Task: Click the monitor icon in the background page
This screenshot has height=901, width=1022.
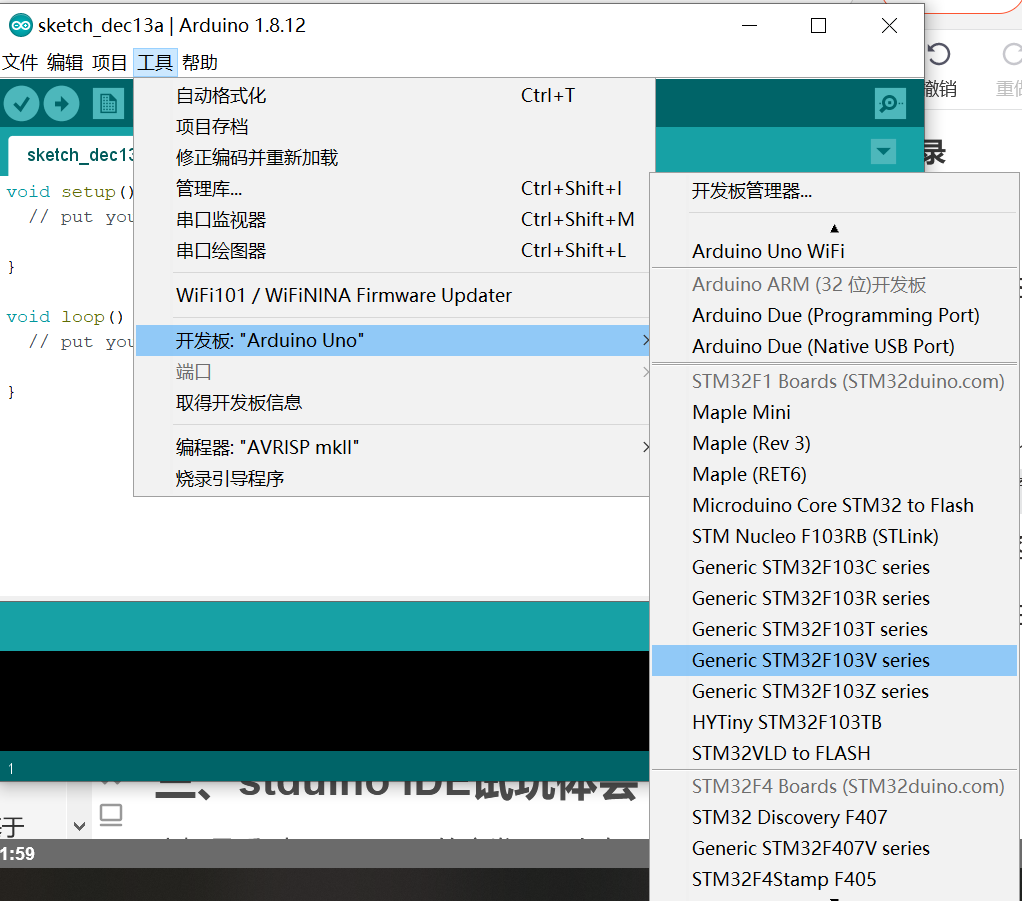Action: click(111, 816)
